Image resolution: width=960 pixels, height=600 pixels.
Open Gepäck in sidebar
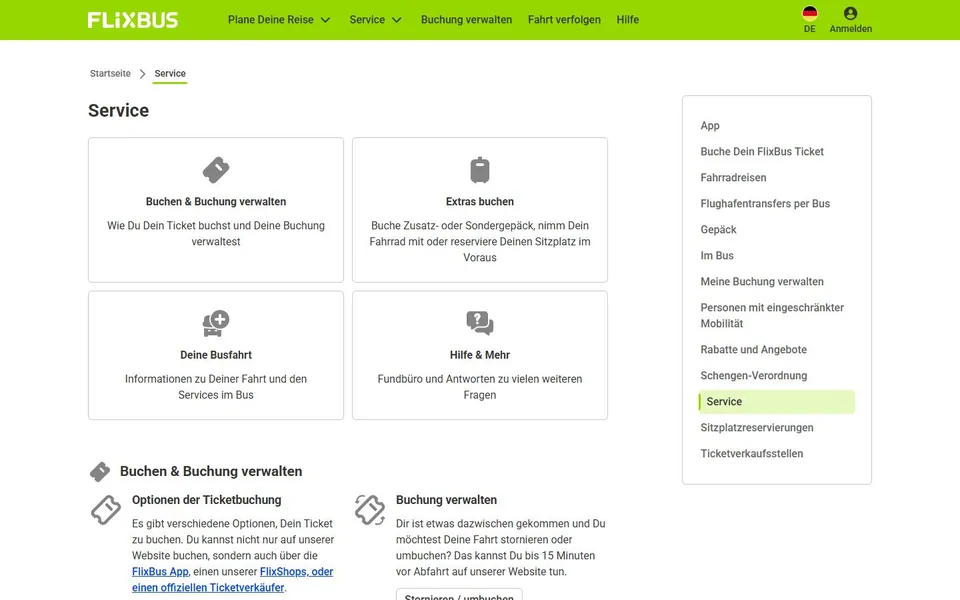tap(718, 230)
